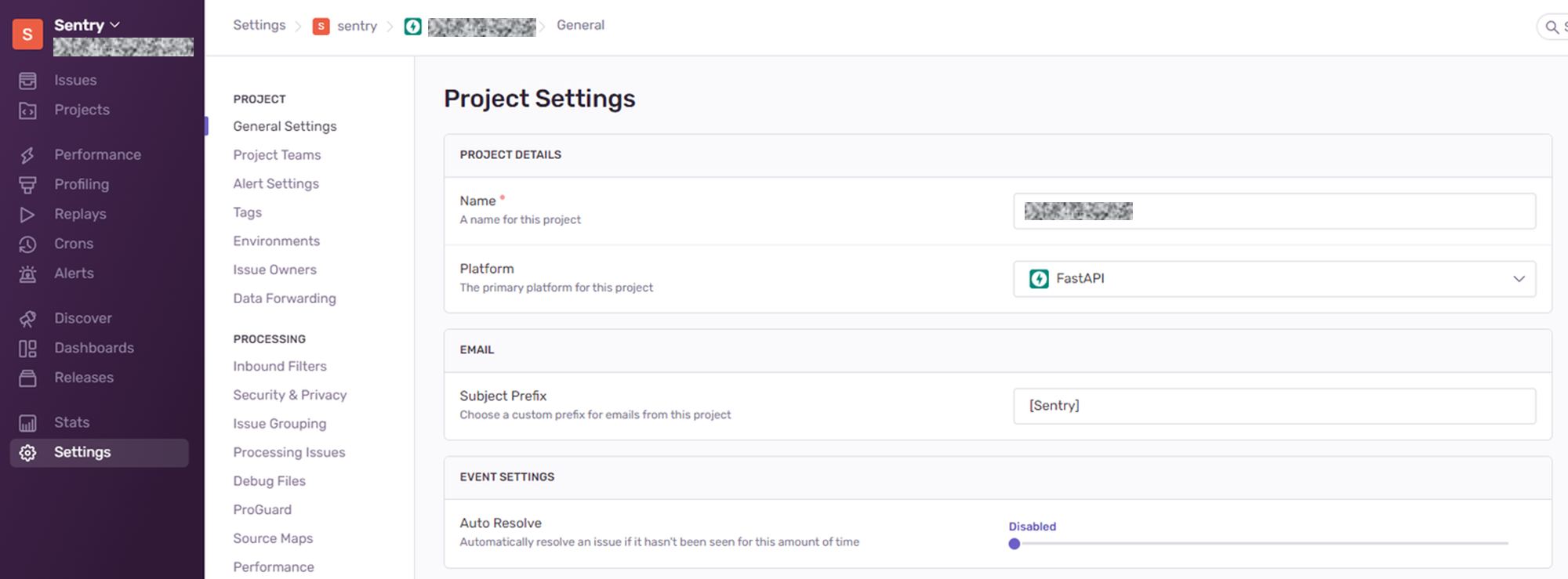1568x579 pixels.
Task: Open Alerts via the siren icon
Action: (x=27, y=274)
